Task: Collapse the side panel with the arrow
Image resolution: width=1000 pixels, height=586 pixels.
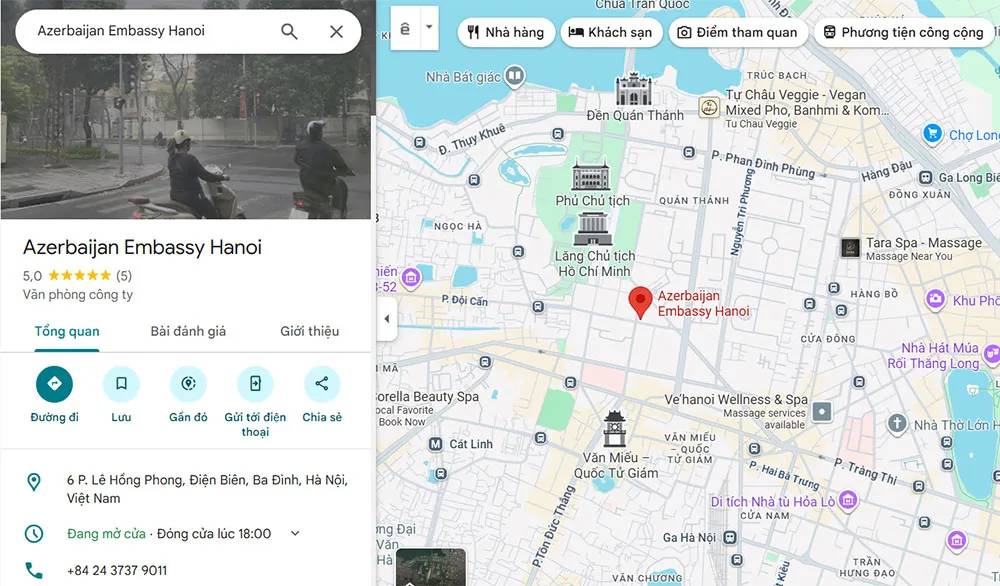Action: [386, 319]
